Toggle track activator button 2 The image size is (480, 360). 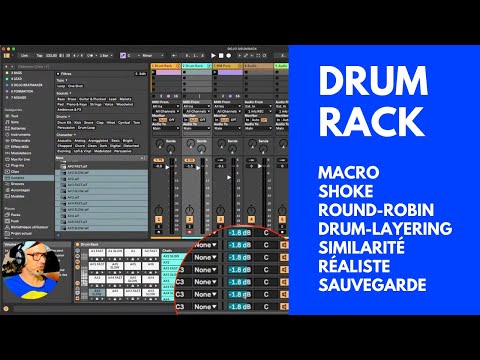click(189, 219)
